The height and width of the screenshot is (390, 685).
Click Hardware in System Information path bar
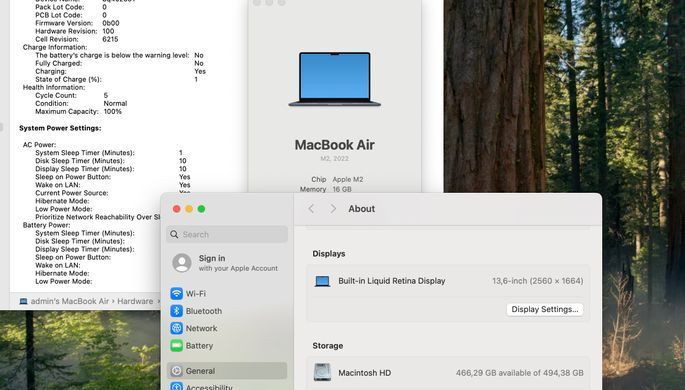click(x=135, y=301)
